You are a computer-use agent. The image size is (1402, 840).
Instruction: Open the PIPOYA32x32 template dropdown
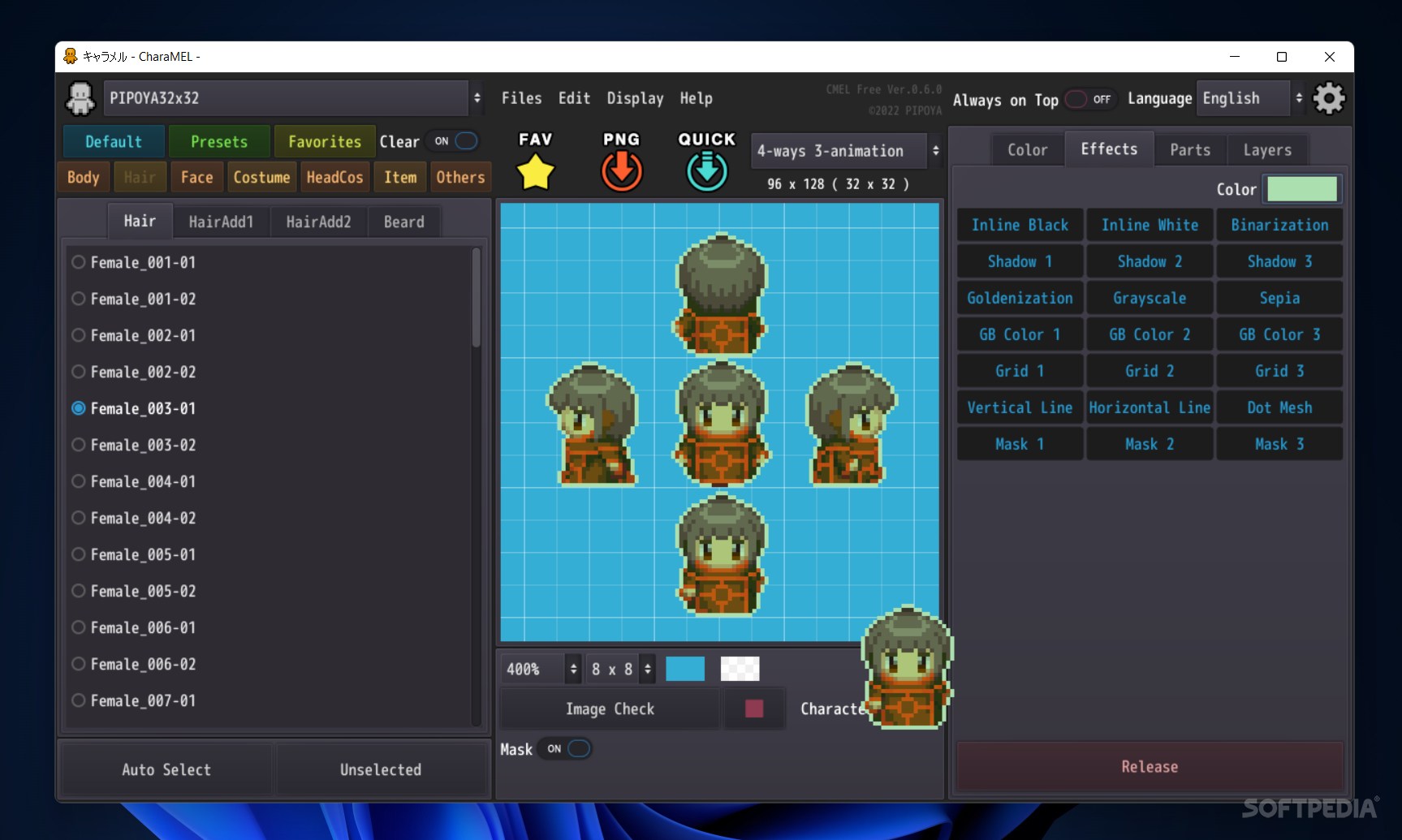pyautogui.click(x=293, y=98)
